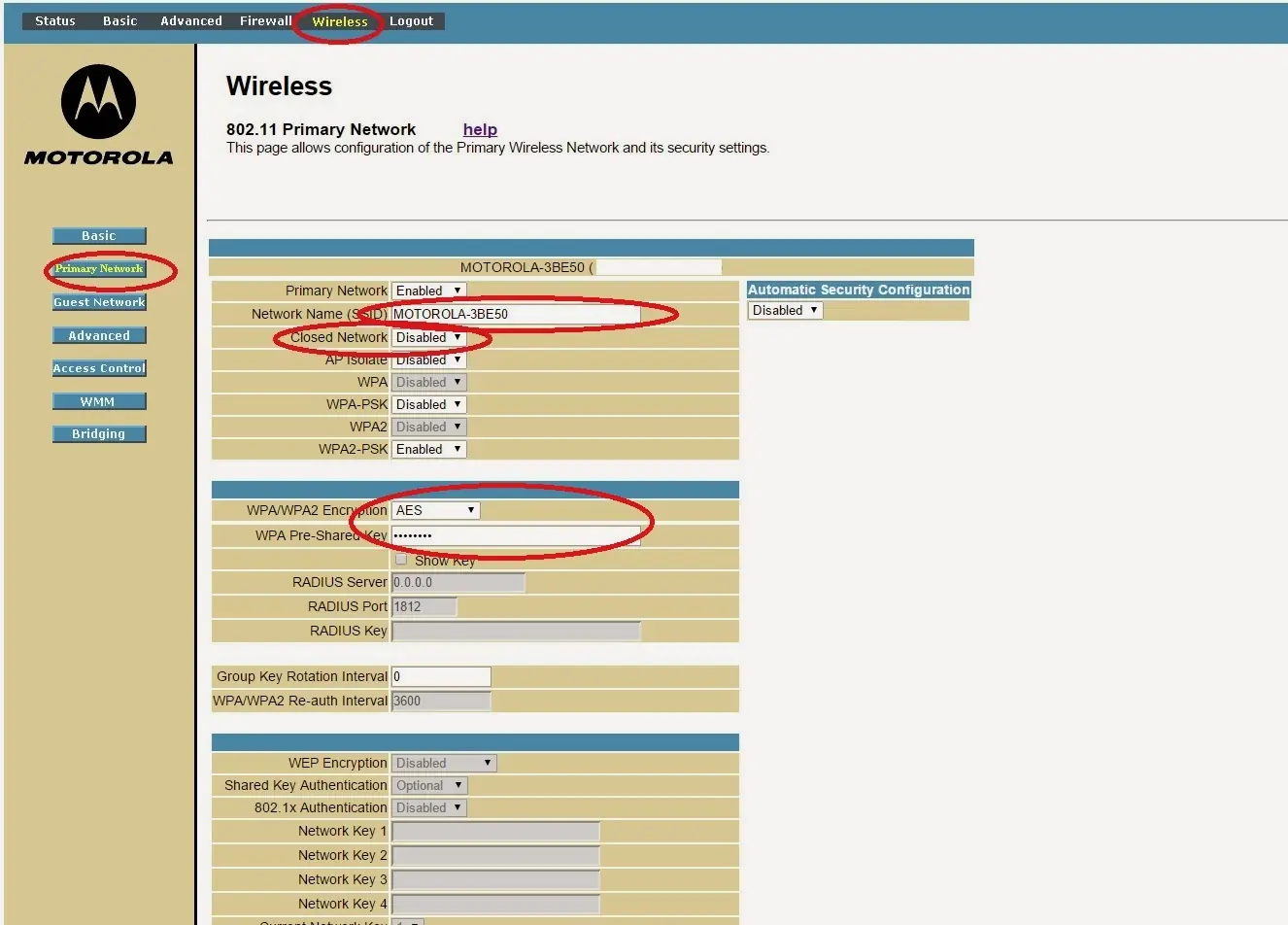
Task: Open the WPA/WPA2 Encryption AES dropdown
Action: 435,510
